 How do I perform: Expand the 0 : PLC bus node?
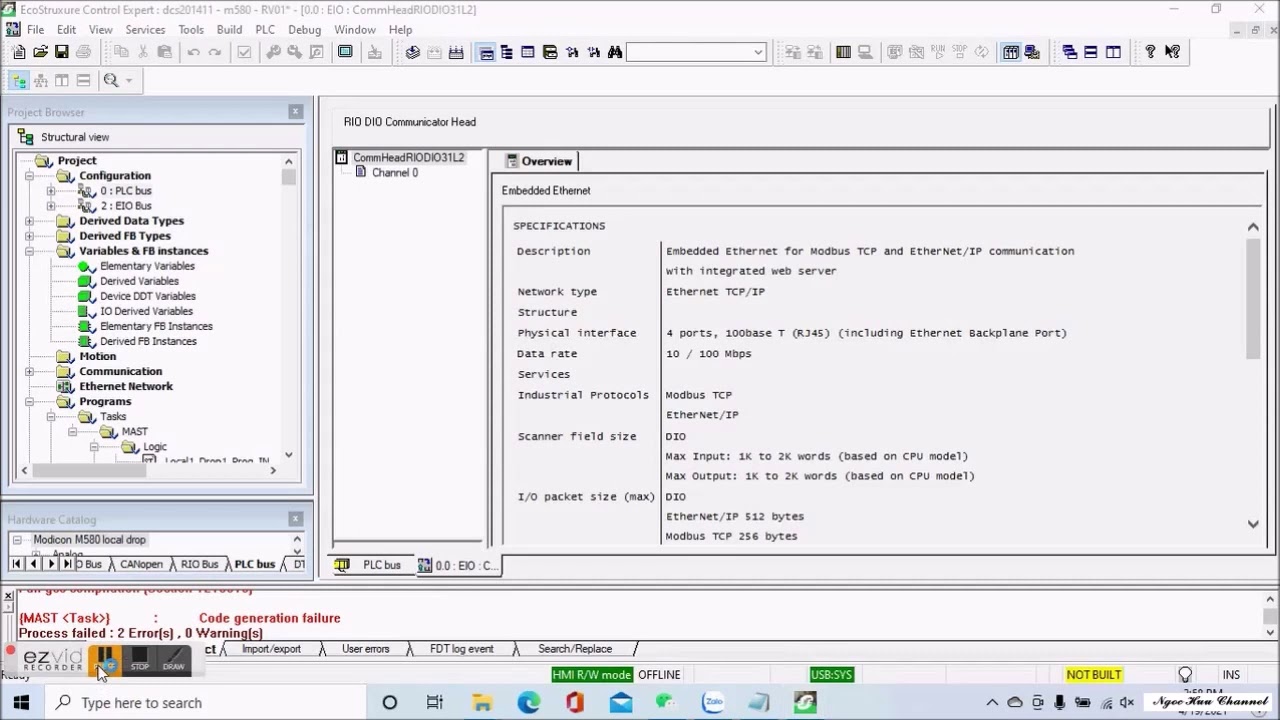51,191
